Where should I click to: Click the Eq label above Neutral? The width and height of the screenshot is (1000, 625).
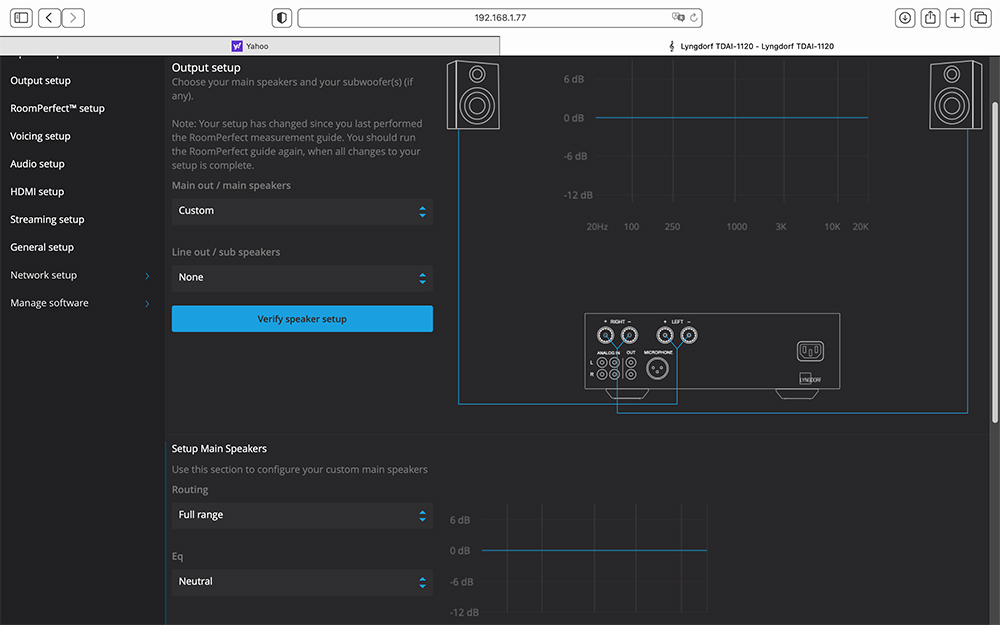point(177,557)
